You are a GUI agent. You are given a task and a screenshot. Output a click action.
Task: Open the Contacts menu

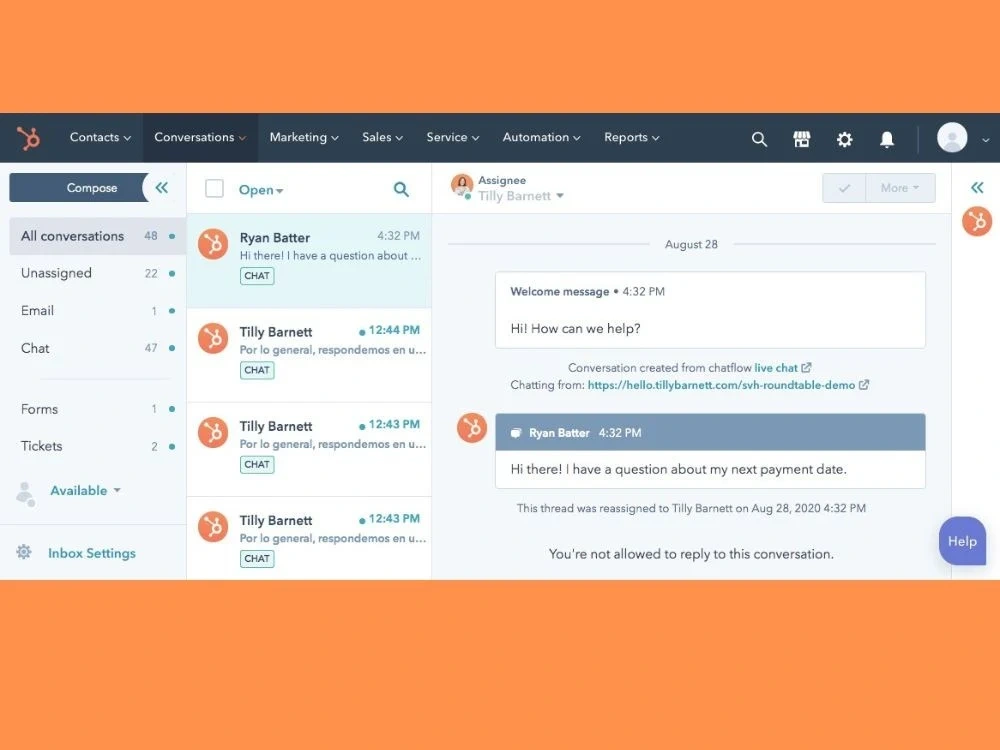[x=100, y=137]
